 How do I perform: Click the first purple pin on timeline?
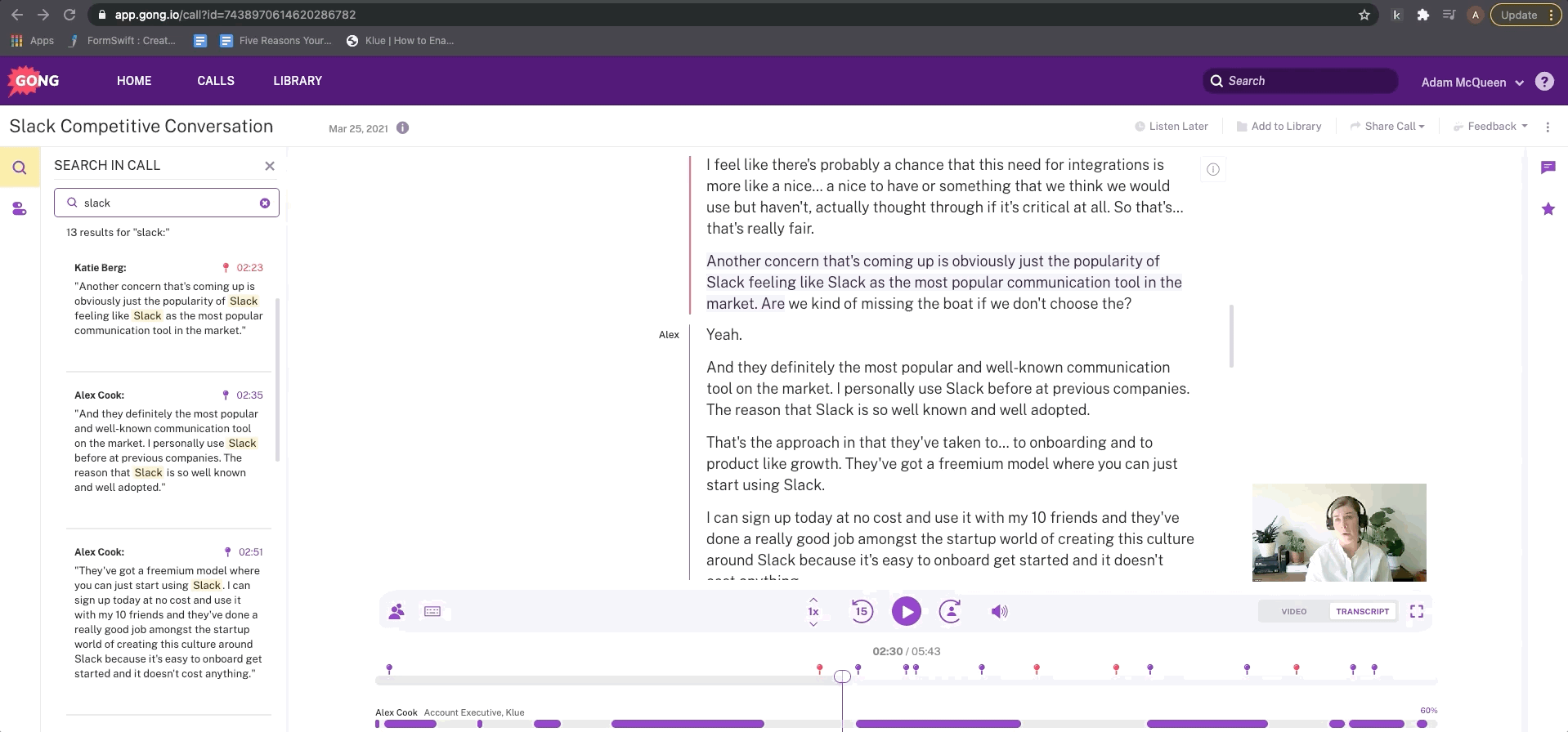(389, 669)
